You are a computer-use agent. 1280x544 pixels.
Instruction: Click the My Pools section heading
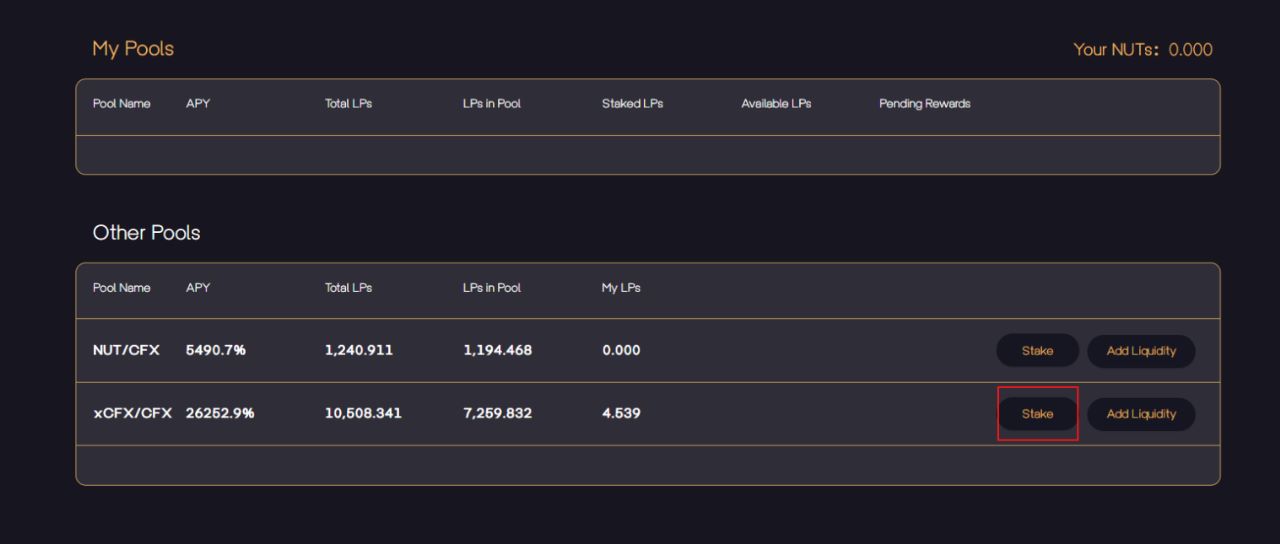tap(133, 49)
